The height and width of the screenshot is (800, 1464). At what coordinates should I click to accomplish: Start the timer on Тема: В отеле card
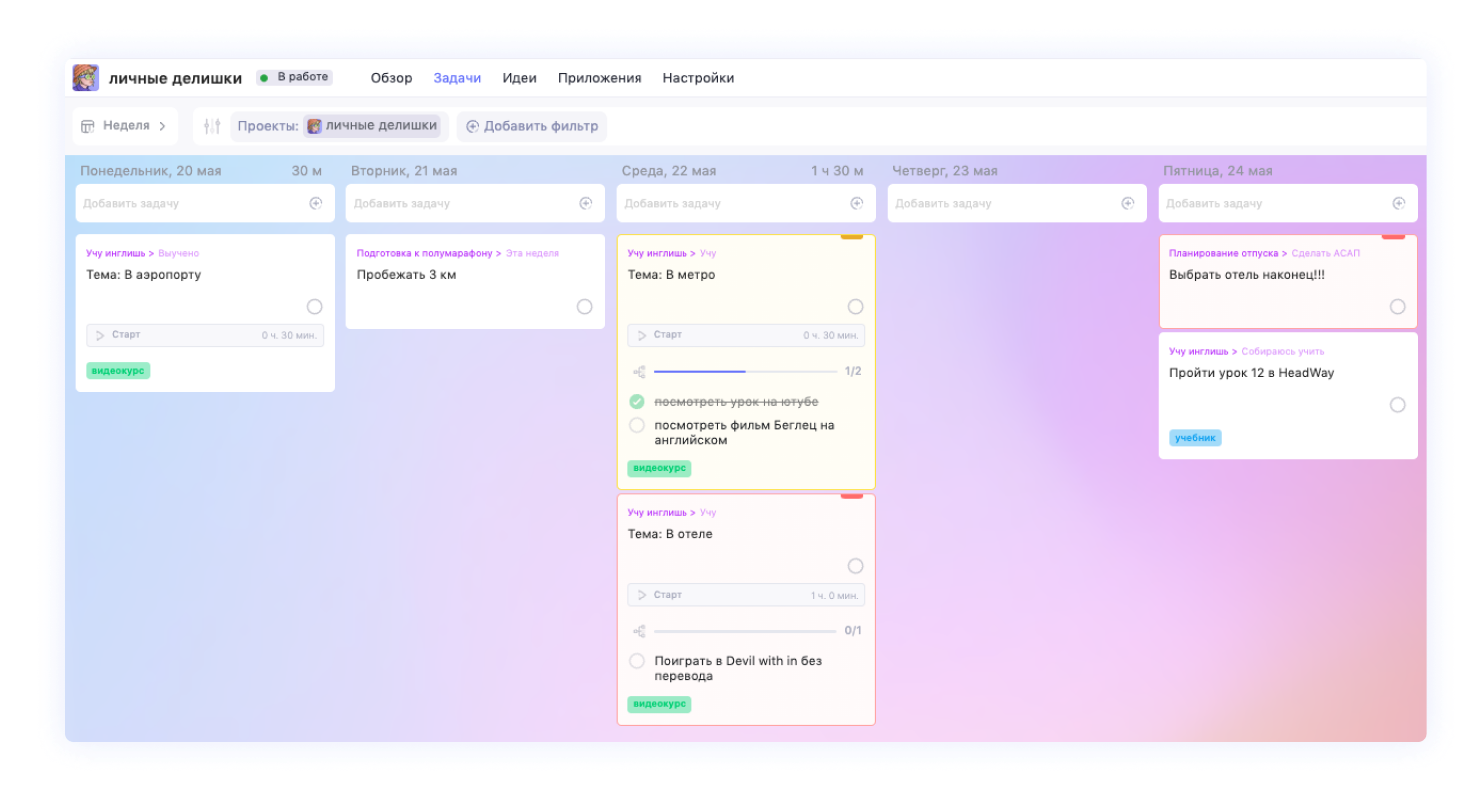tap(642, 595)
